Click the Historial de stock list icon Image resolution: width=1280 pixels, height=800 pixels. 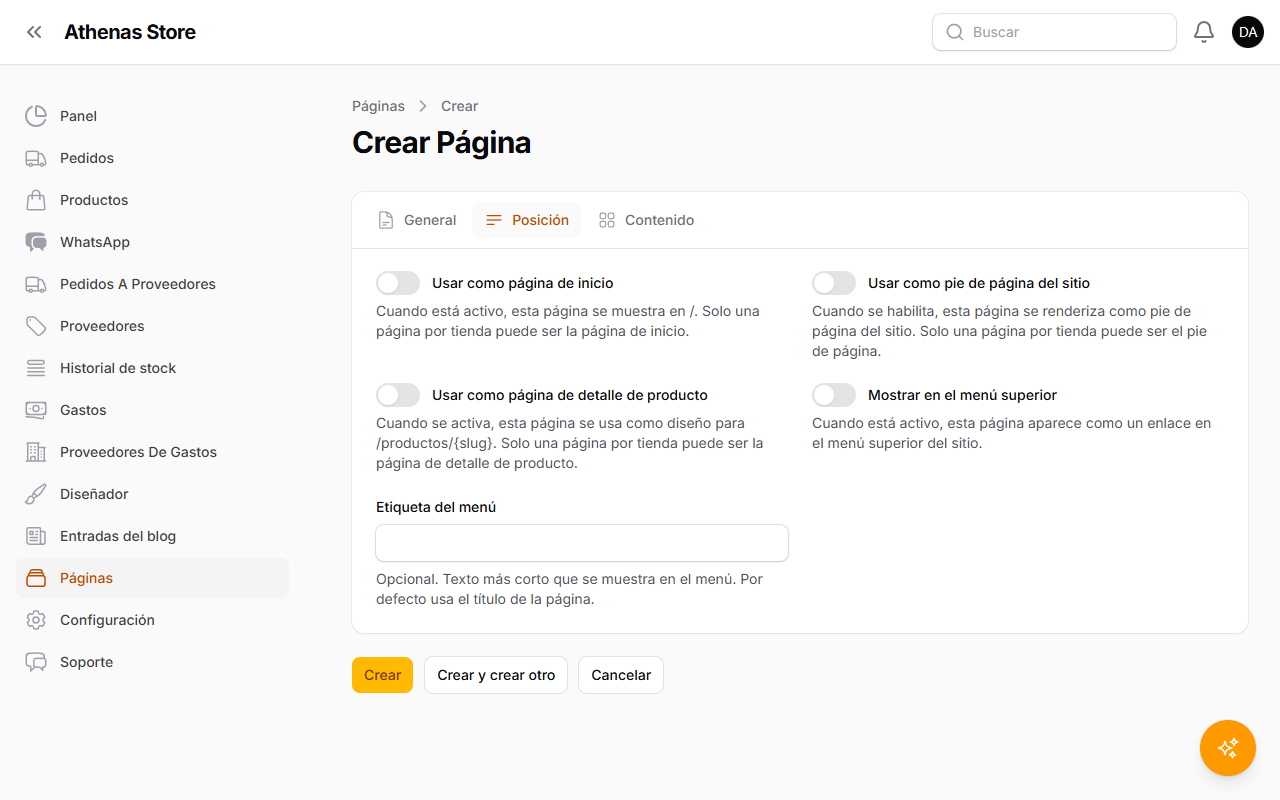(x=36, y=368)
